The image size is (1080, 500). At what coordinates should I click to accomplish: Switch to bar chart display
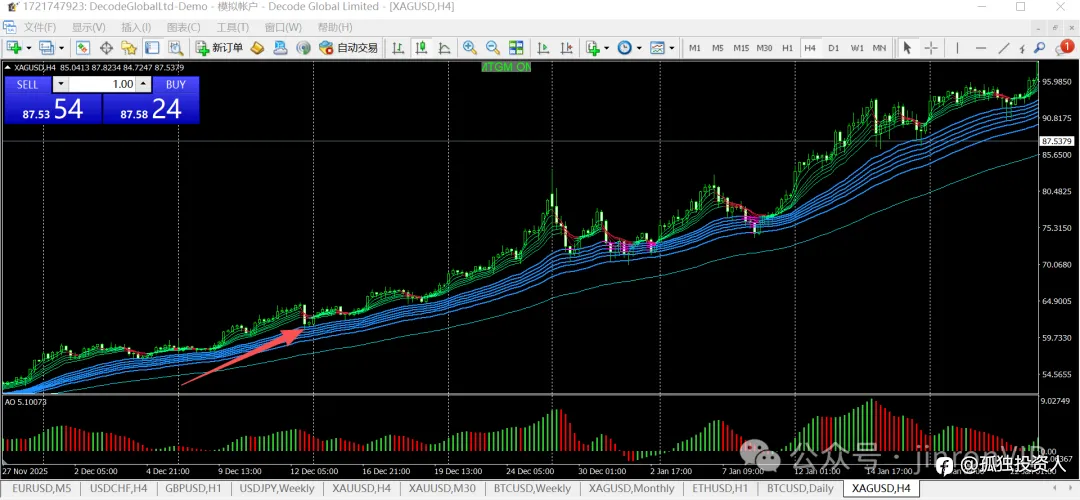coord(398,48)
